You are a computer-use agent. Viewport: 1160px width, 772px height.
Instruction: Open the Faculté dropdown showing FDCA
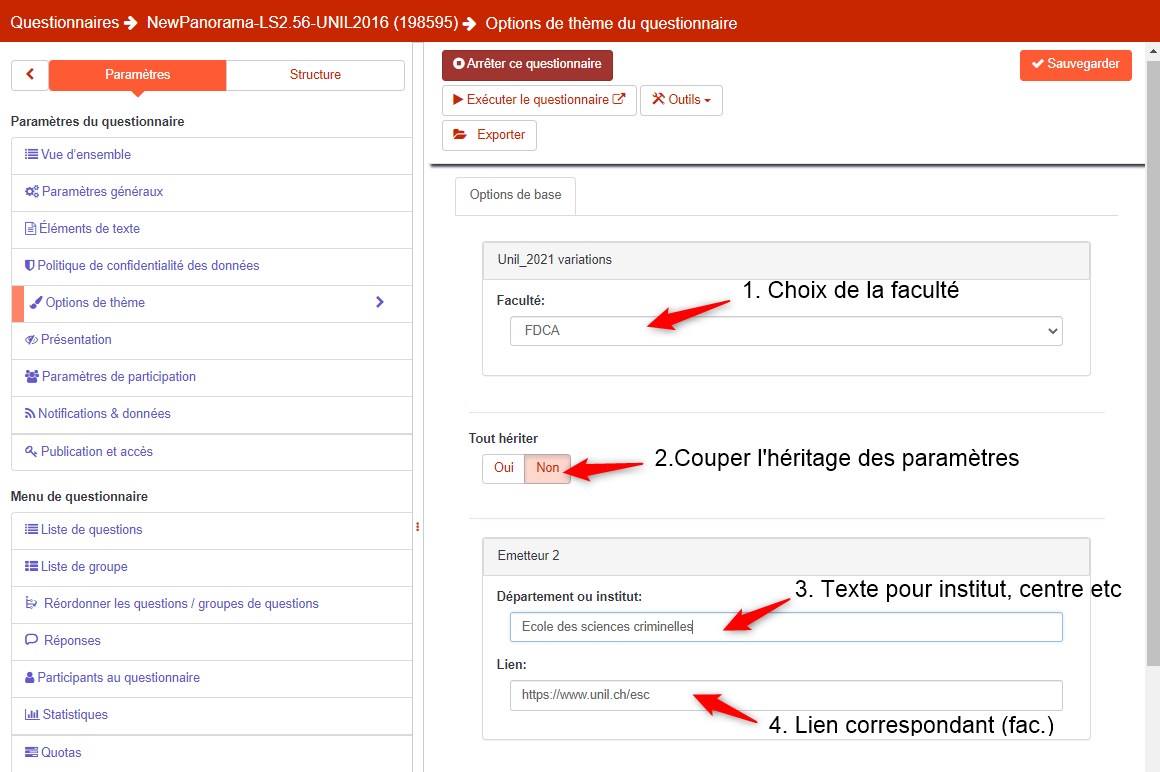click(x=785, y=331)
